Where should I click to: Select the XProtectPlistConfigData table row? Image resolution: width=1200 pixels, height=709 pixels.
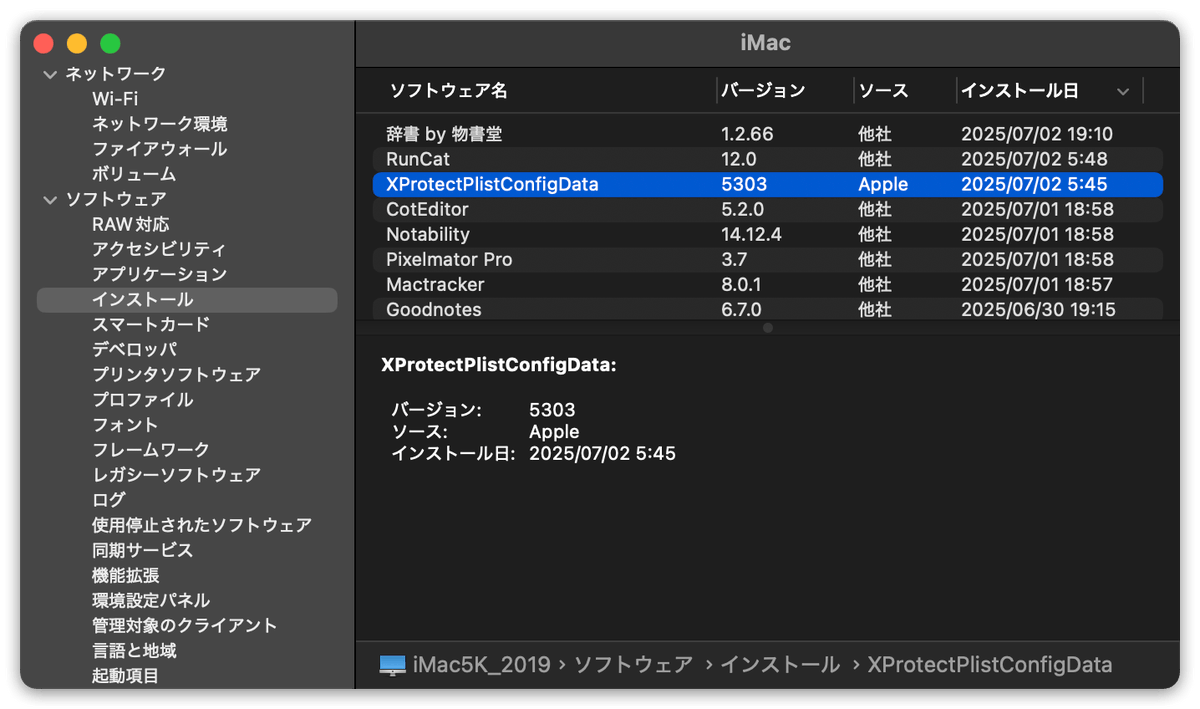pos(767,184)
